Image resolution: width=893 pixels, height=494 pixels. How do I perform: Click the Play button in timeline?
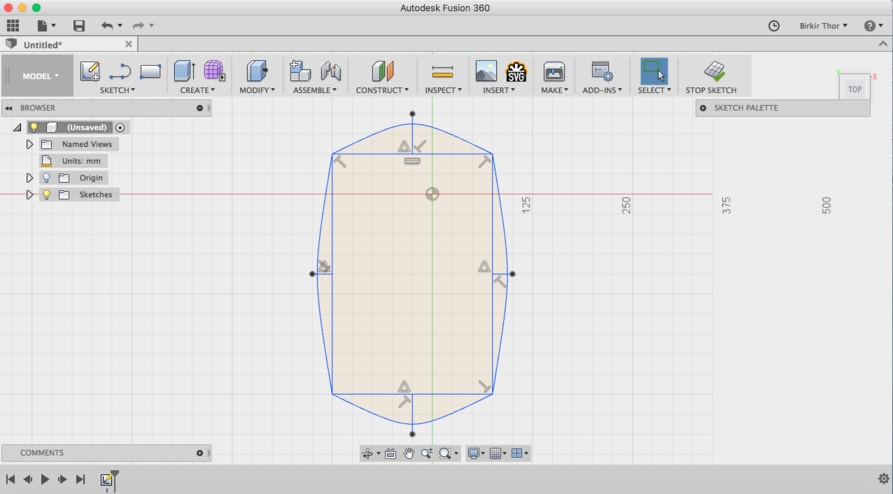(x=45, y=479)
